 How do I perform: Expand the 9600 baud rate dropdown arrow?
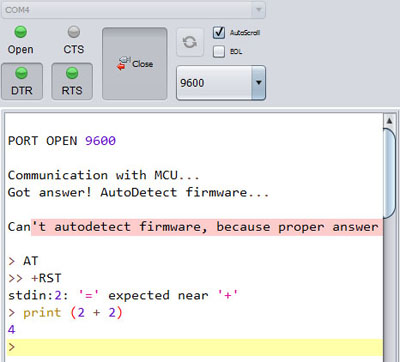point(258,83)
